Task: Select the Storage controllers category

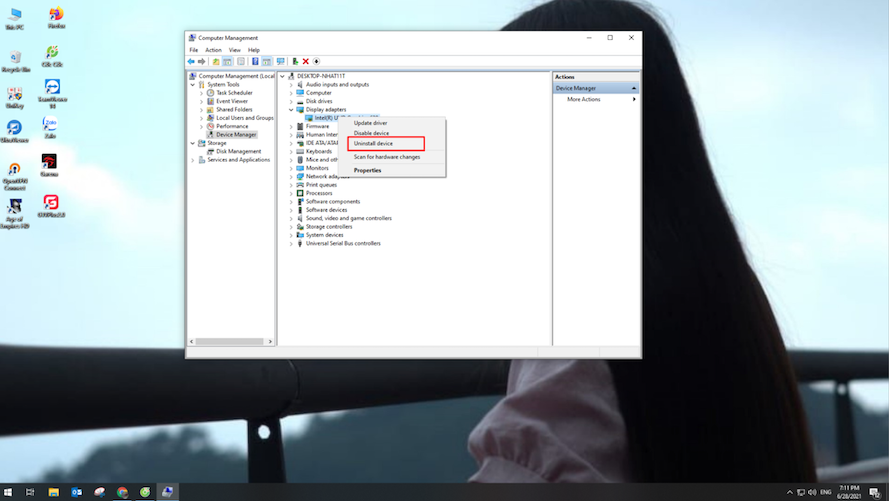Action: point(329,227)
